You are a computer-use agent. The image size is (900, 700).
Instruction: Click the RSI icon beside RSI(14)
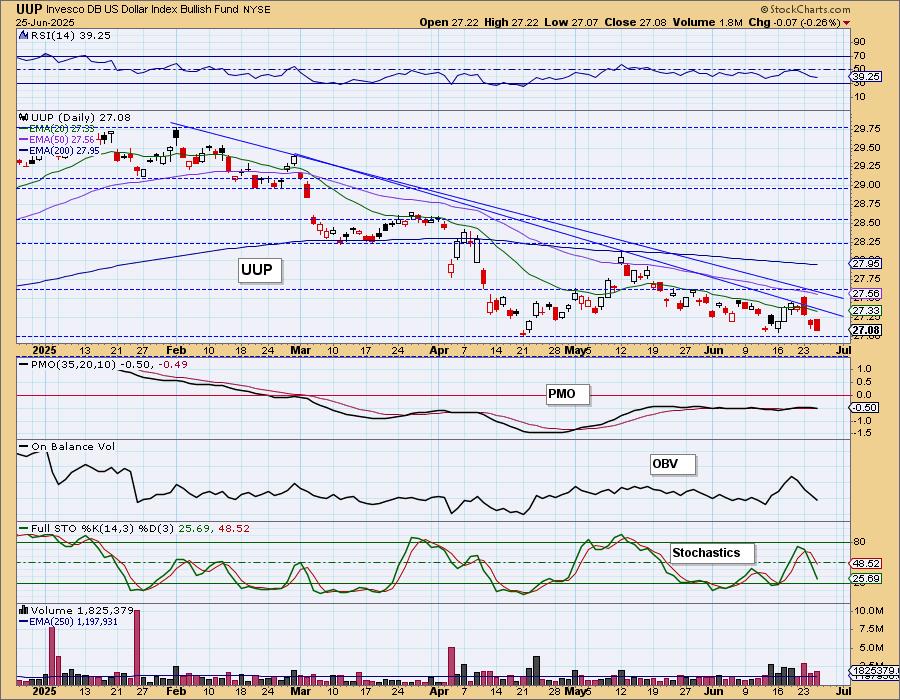(x=24, y=35)
